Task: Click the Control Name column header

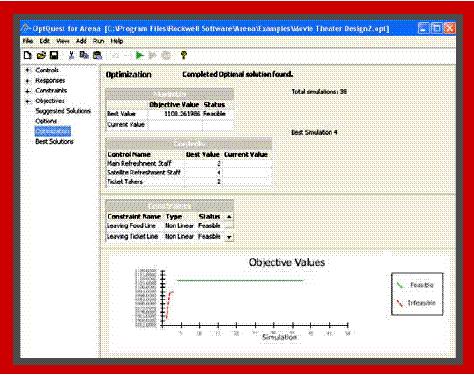Action: click(x=129, y=155)
